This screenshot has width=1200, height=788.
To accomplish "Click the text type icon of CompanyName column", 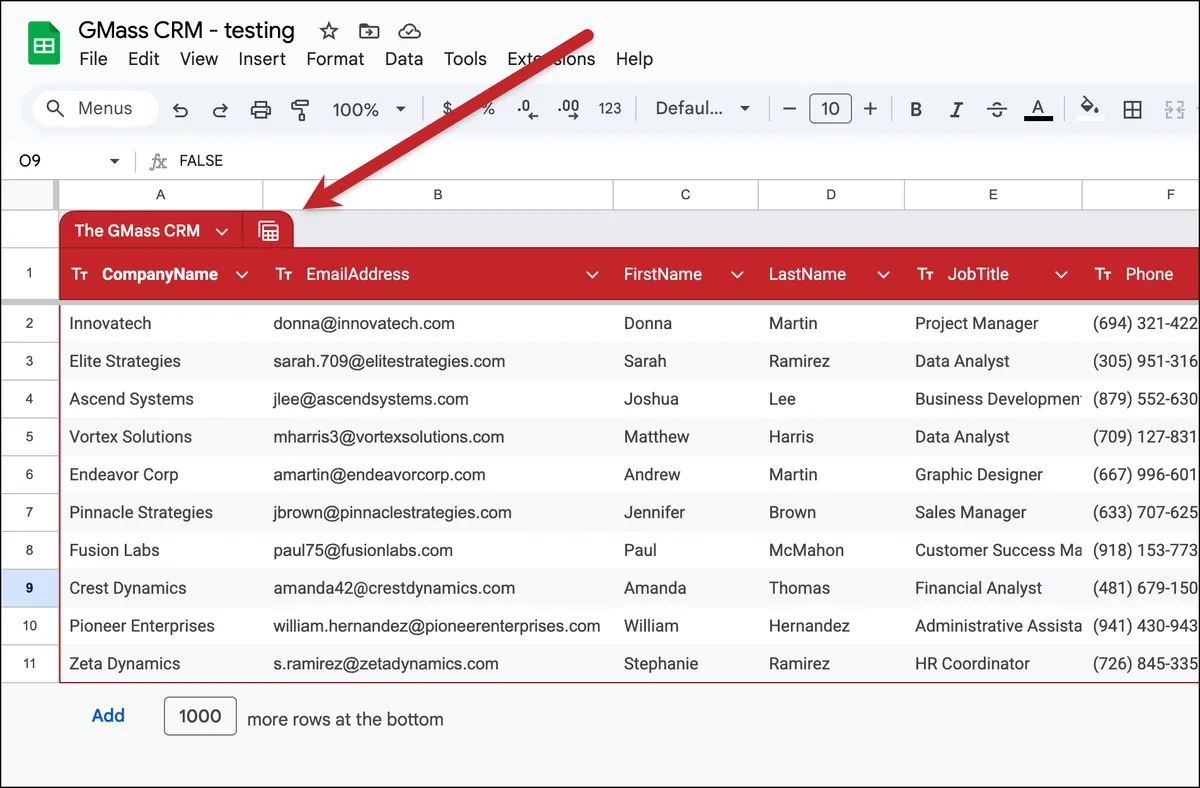I will tap(80, 274).
